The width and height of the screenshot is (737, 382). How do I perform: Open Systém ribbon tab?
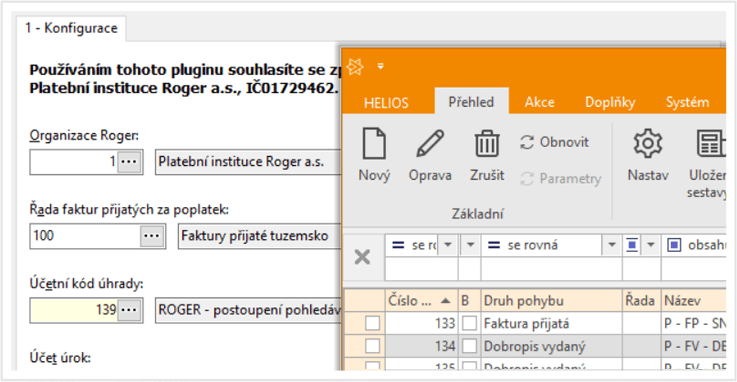(x=687, y=102)
